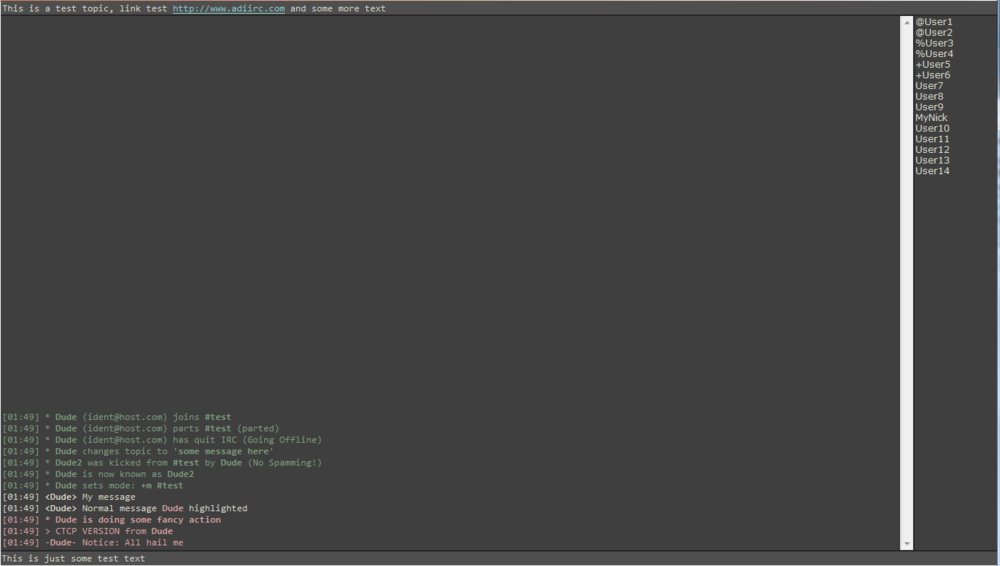Click 'Normal message Dude highlighted' line
The width and height of the screenshot is (1000, 566).
tap(125, 509)
